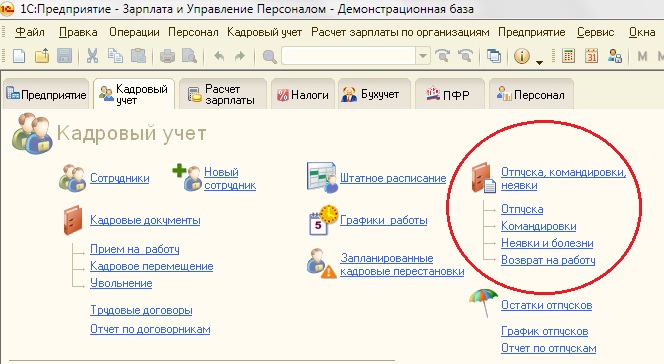
Task: Open the Отчет по договорникам link
Action: [x=150, y=329]
